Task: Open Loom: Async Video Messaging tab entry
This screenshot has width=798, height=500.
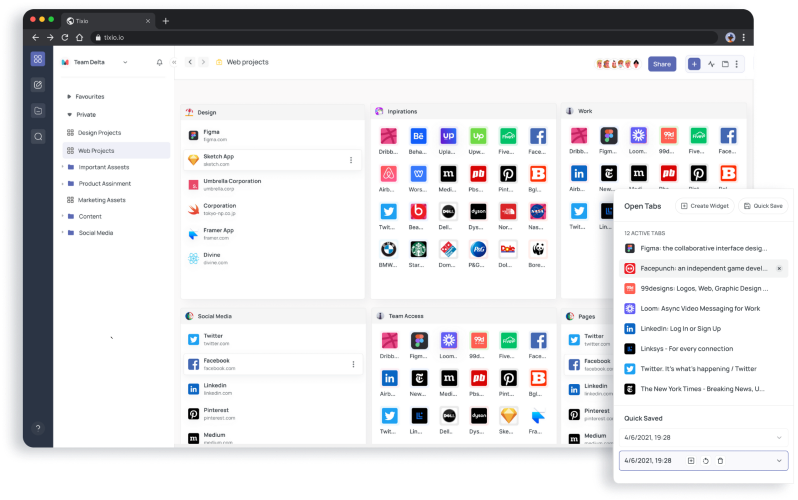Action: 703,309
